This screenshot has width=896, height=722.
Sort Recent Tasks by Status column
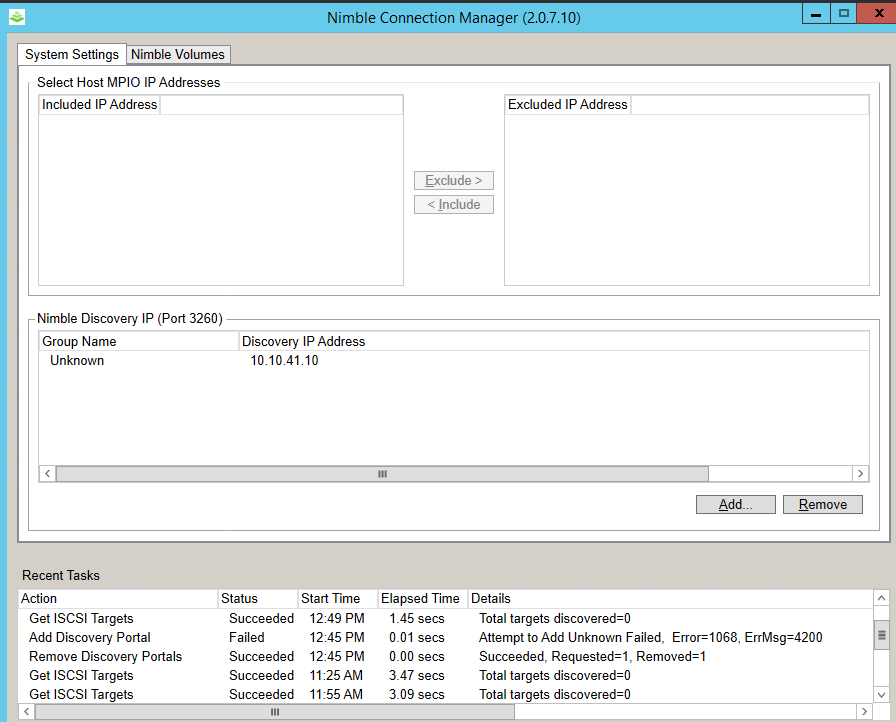(x=258, y=598)
